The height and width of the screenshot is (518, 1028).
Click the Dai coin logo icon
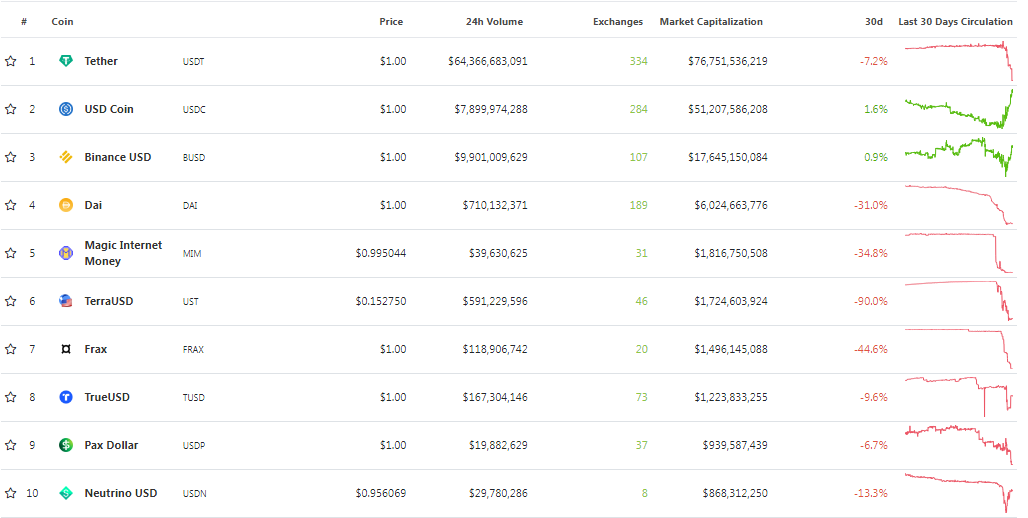point(66,205)
